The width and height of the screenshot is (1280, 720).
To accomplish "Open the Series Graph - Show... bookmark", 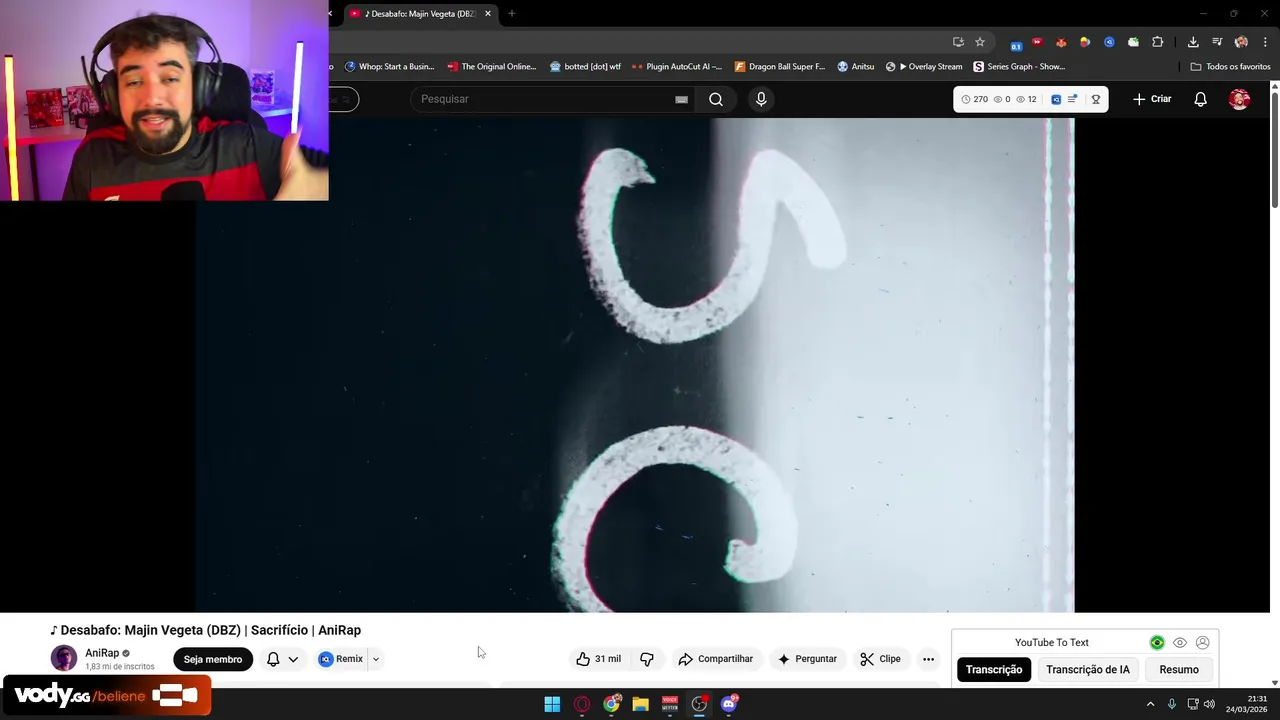I will pyautogui.click(x=1019, y=67).
